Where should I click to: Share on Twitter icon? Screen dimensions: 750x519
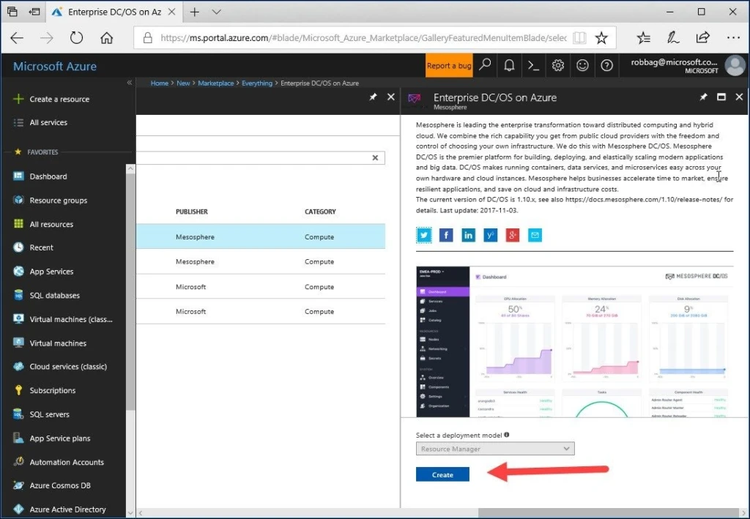coord(424,235)
